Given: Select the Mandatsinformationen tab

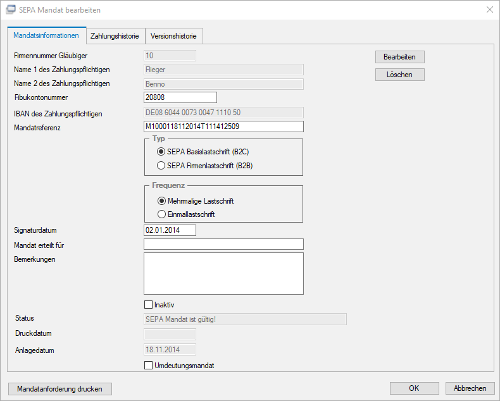Looking at the screenshot, I should click(46, 35).
